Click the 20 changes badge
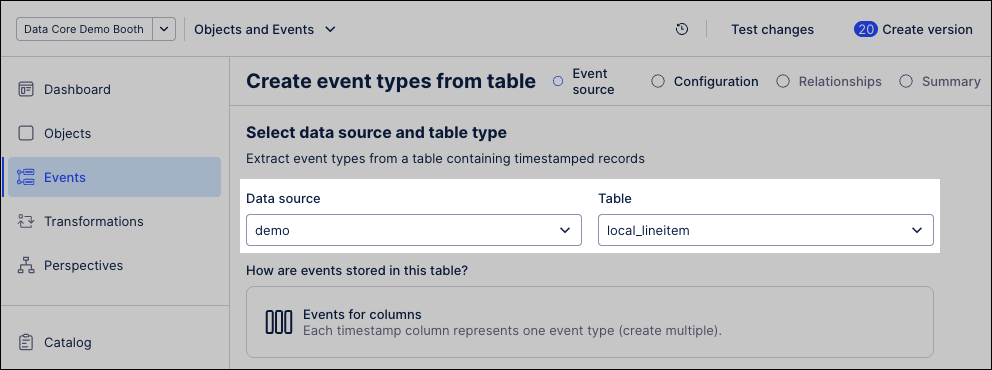Viewport: 992px width, 370px height. (x=865, y=29)
